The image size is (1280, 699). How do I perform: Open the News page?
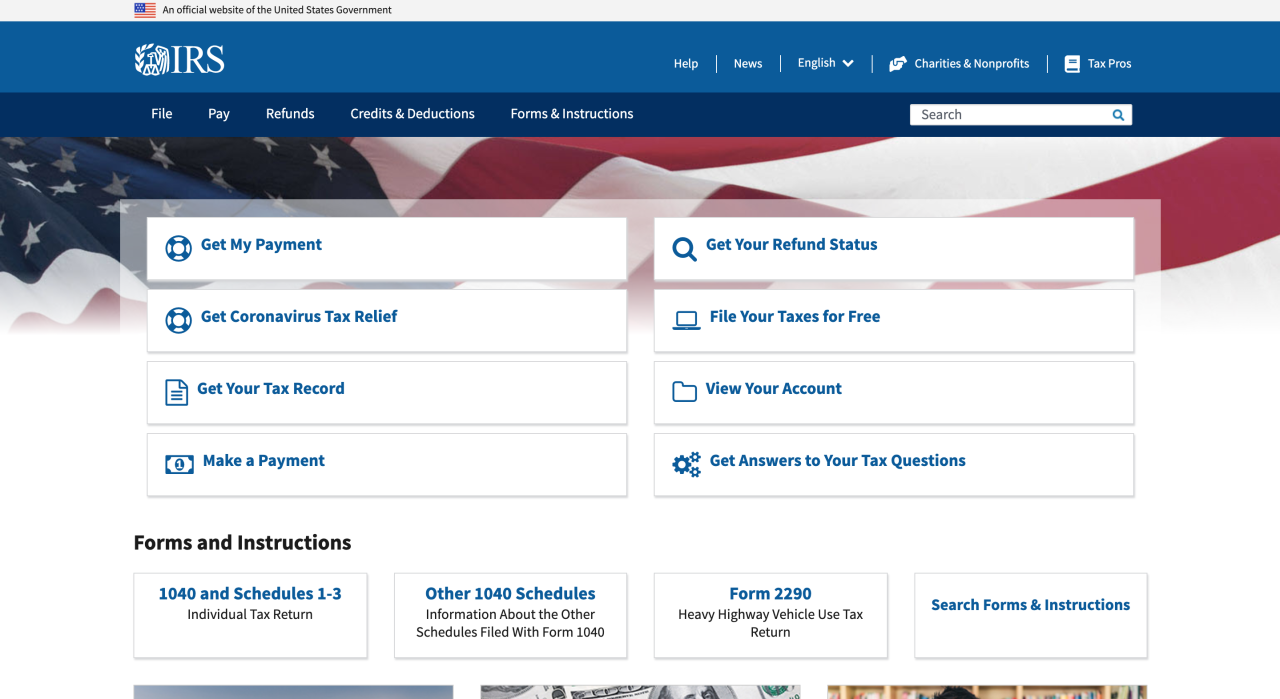pyautogui.click(x=747, y=63)
